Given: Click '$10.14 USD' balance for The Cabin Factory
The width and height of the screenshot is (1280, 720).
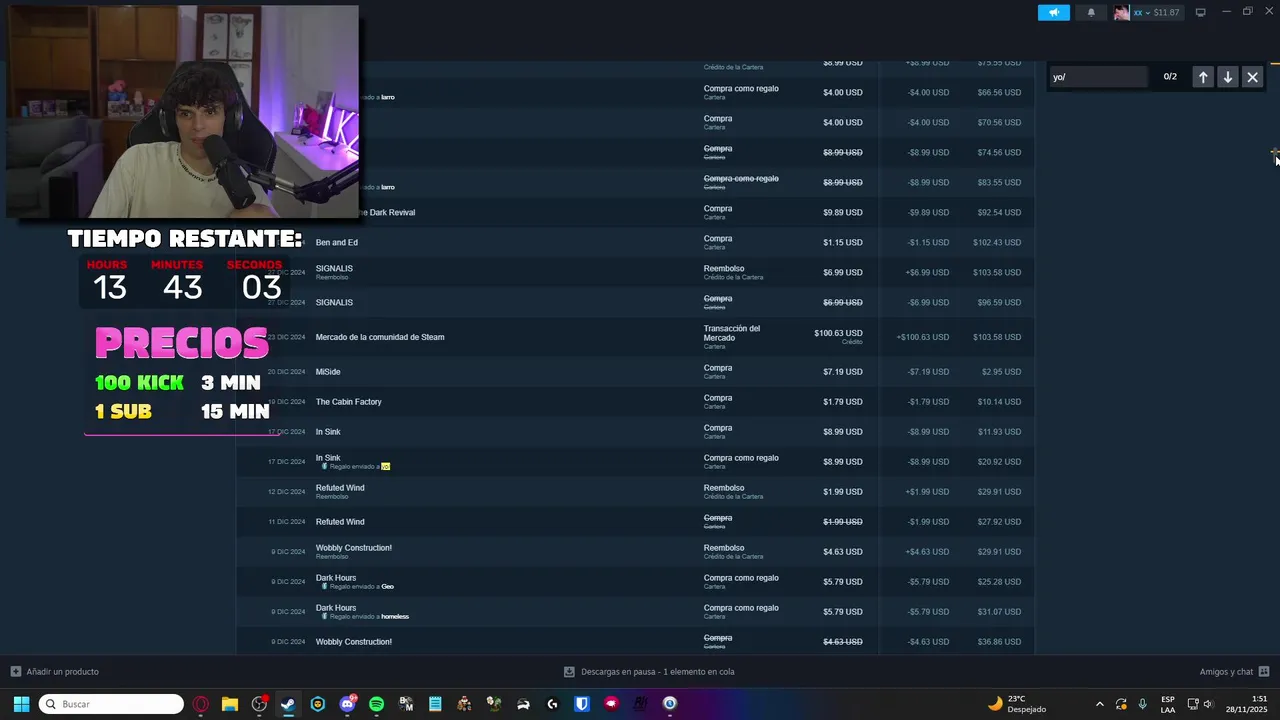Looking at the screenshot, I should pyautogui.click(x=999, y=402).
